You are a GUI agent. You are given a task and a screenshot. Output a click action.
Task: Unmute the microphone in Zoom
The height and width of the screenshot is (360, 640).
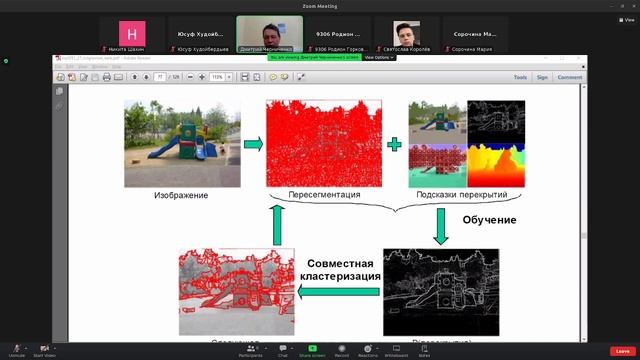pos(17,350)
